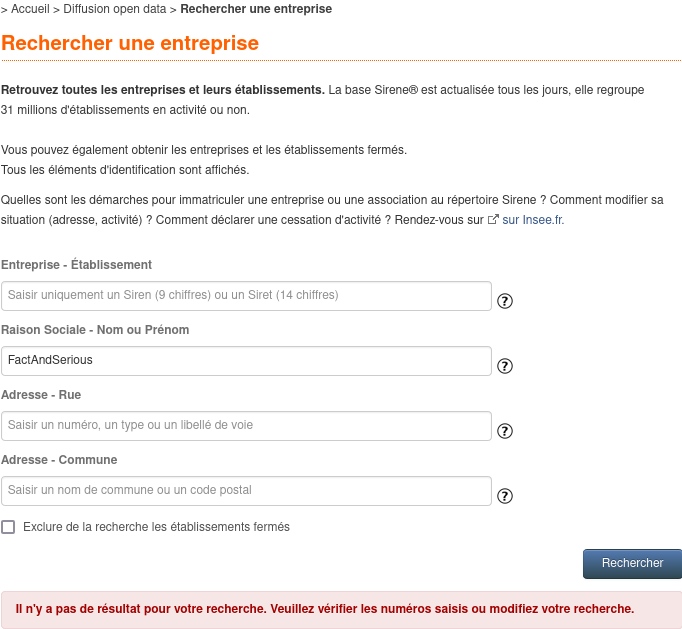
Task: Focus the Siren or Siret input field
Action: point(246,296)
